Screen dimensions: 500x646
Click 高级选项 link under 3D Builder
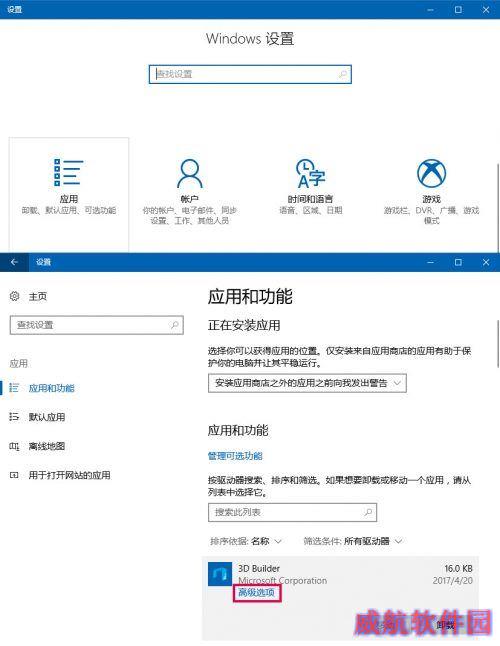[x=256, y=592]
